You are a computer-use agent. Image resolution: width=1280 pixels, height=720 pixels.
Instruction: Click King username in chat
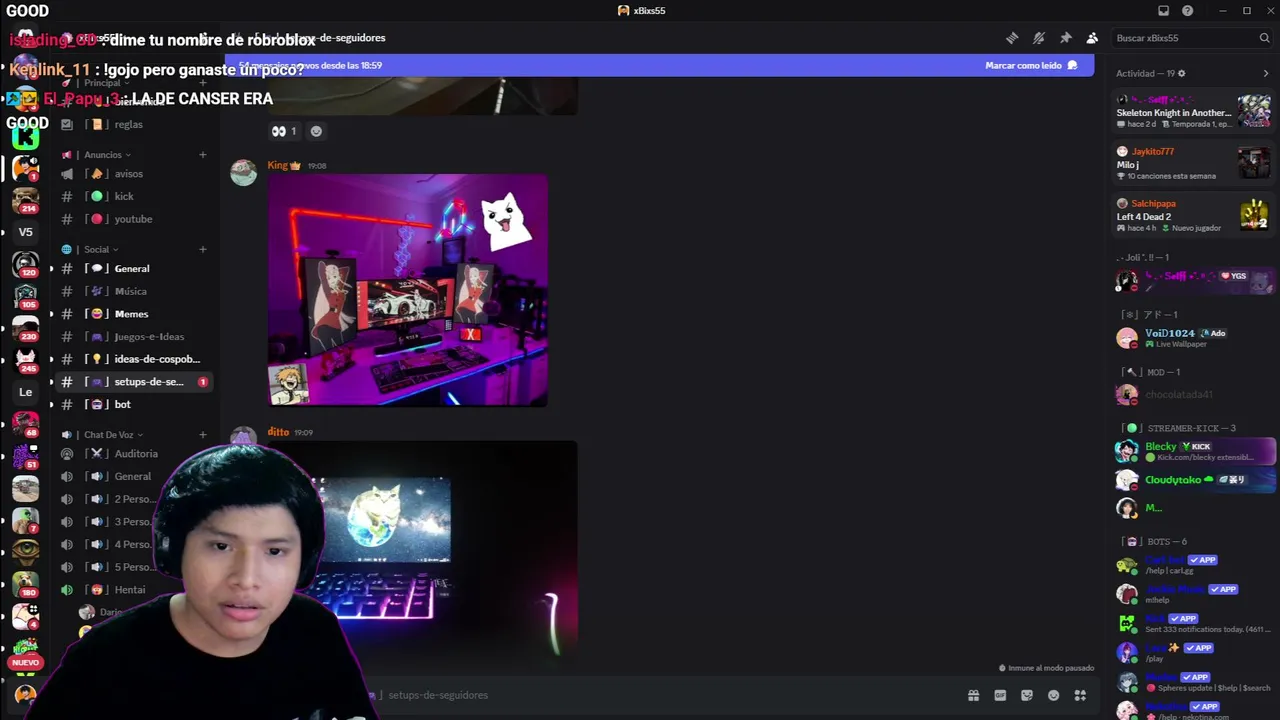tap(277, 165)
